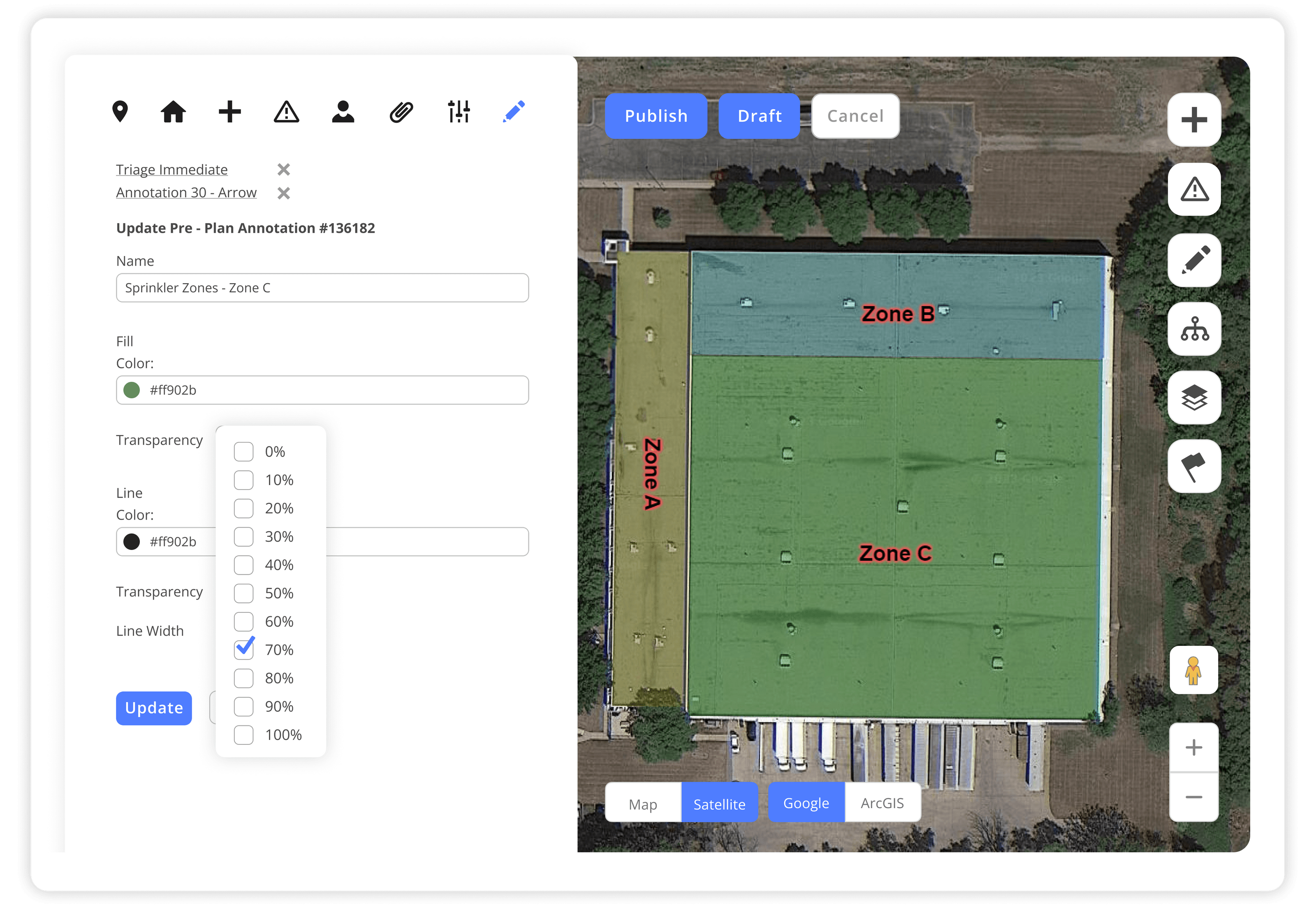Select 100% transparency

pos(243,735)
